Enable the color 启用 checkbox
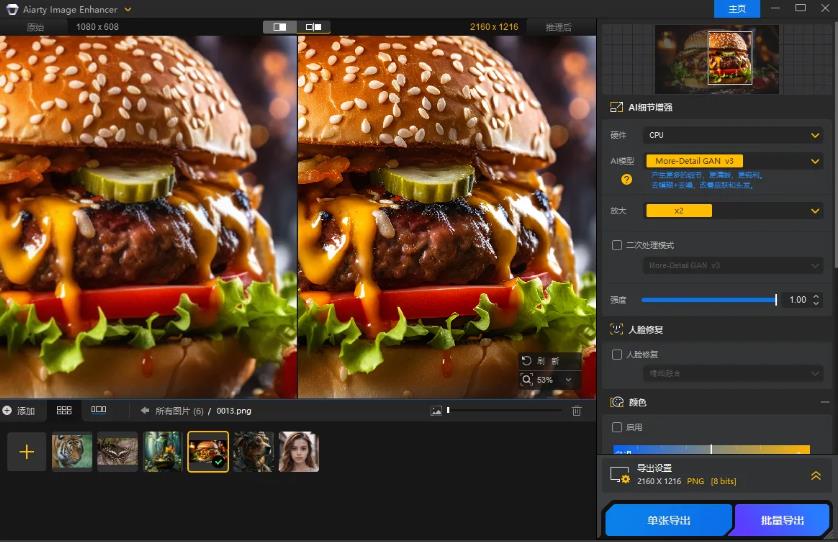838x542 pixels. tap(617, 427)
